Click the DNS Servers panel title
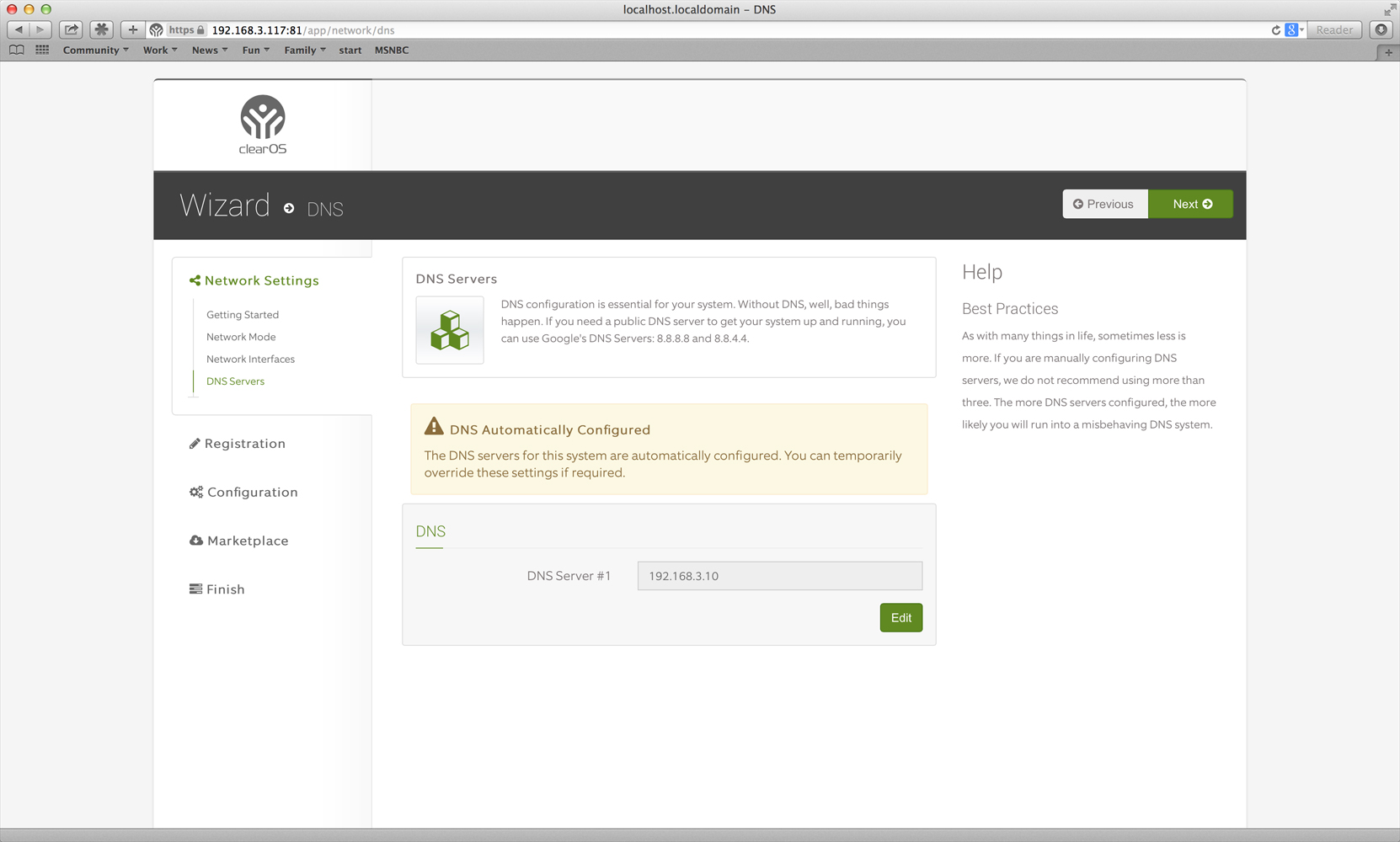Image resolution: width=1400 pixels, height=842 pixels. [457, 279]
